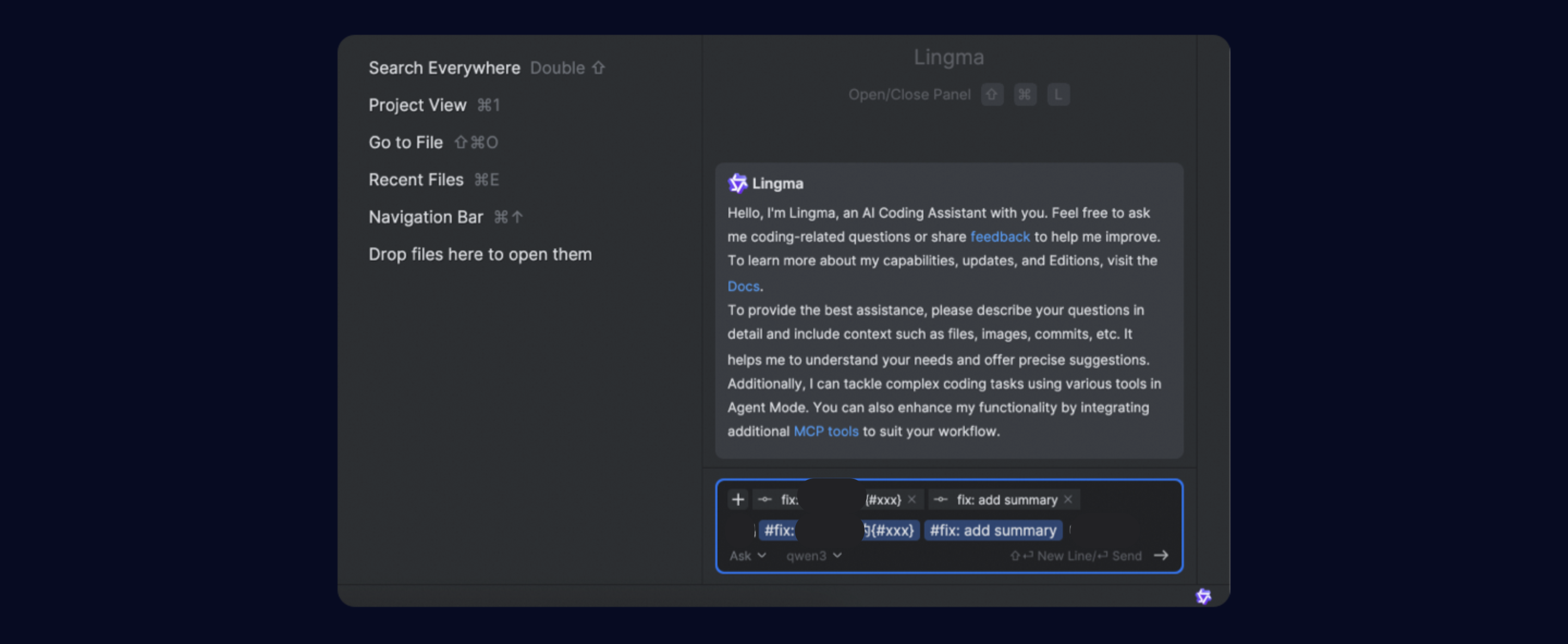
Task: Open the MCP tools link
Action: [x=825, y=432]
